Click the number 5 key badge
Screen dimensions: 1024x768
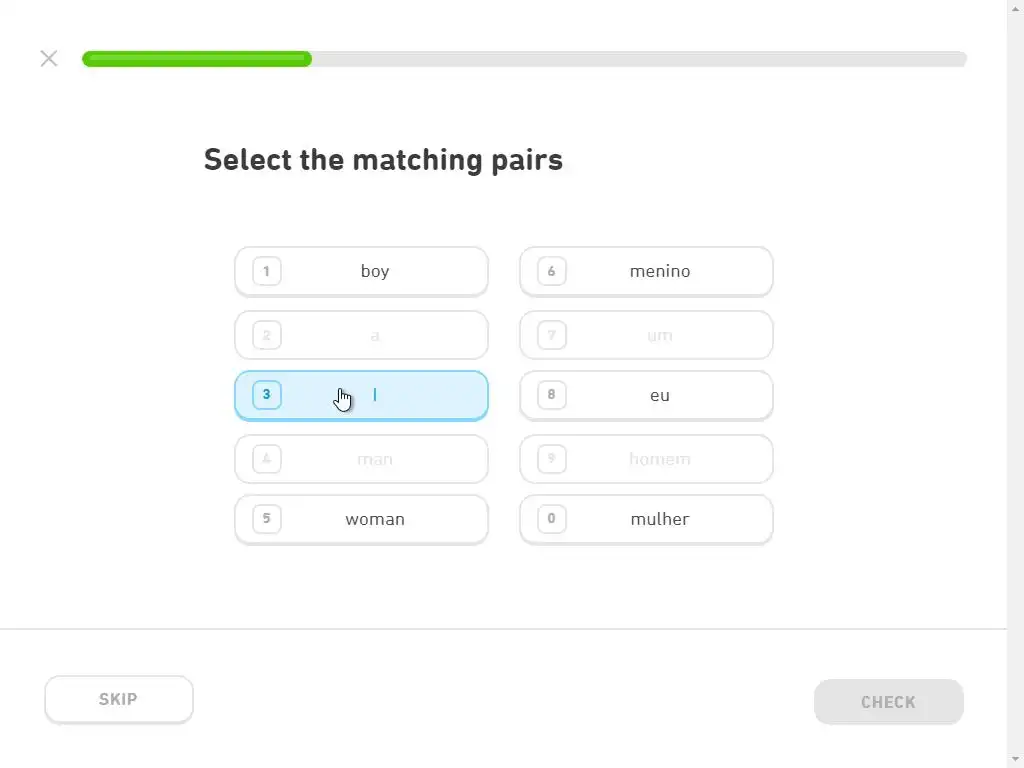pyautogui.click(x=266, y=518)
